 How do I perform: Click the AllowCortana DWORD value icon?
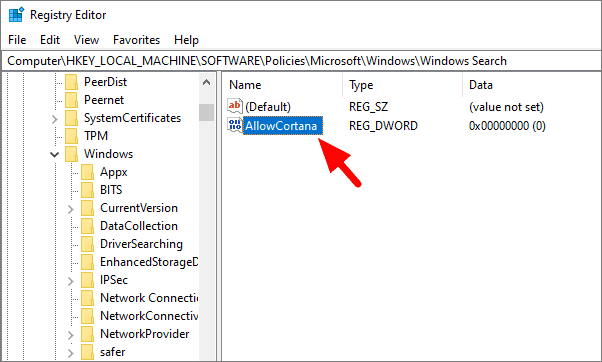pos(235,125)
